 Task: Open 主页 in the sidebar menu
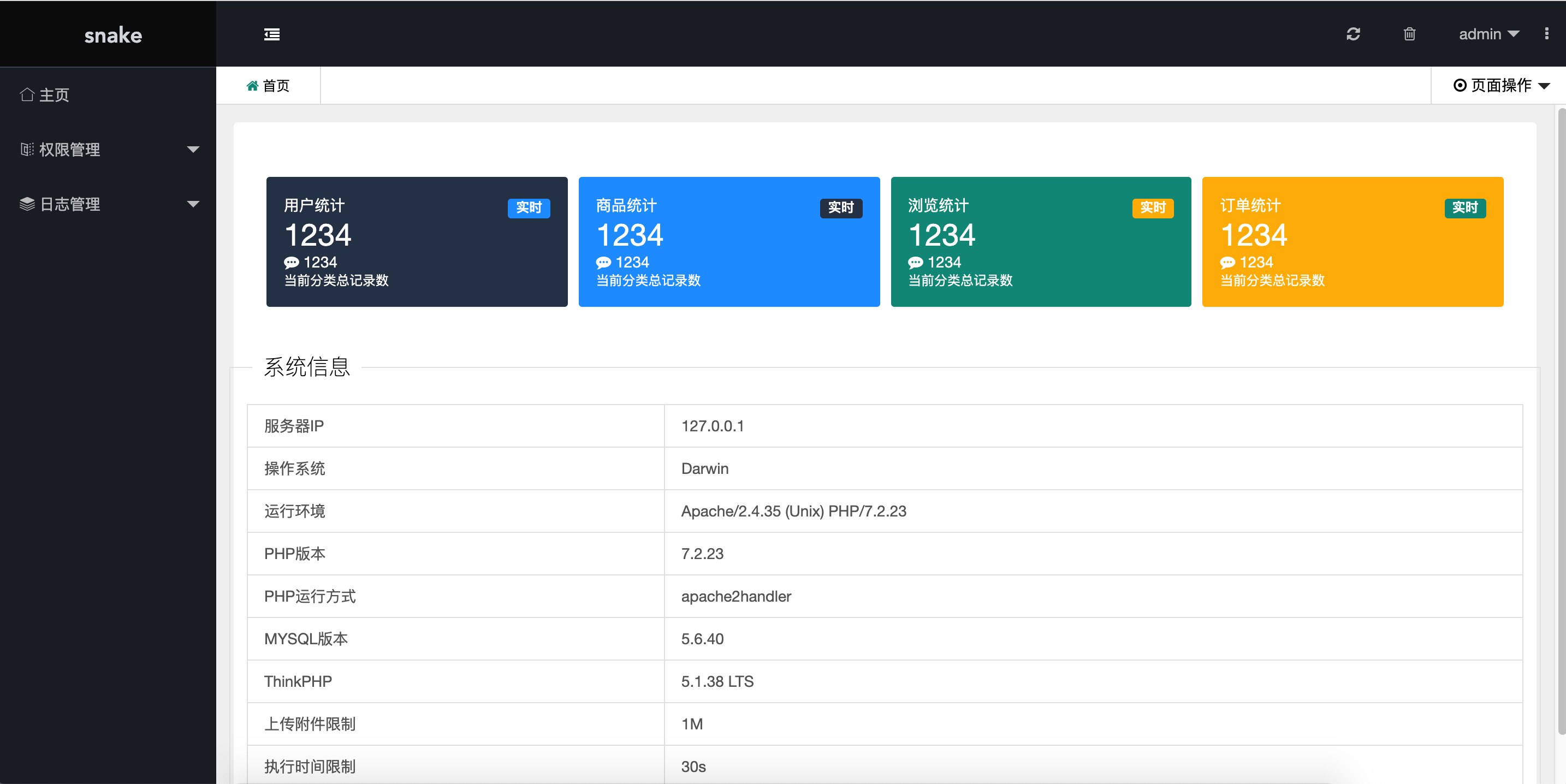pyautogui.click(x=54, y=95)
